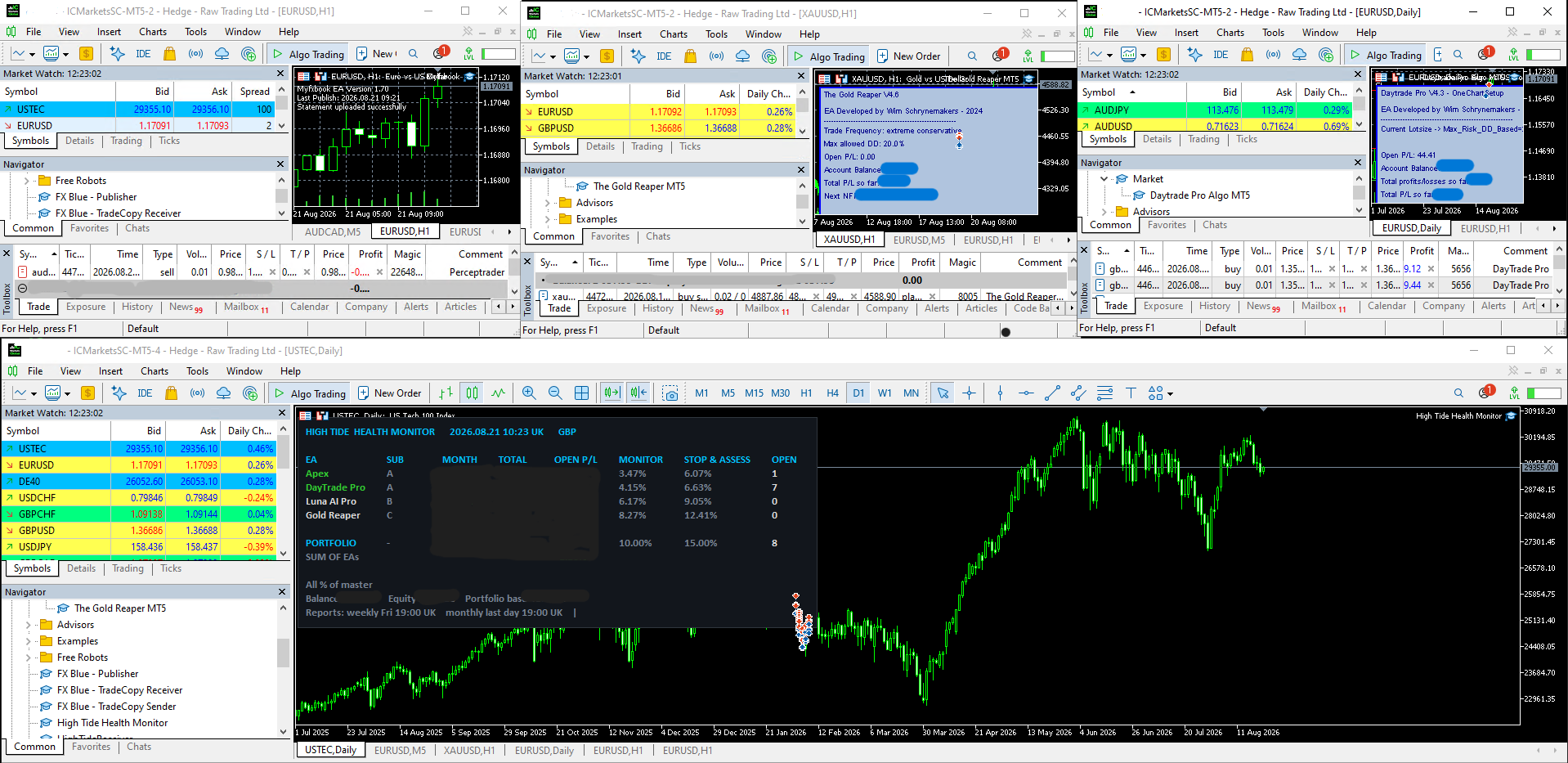Select the Equidistant Channel drawing tool
The image size is (1568, 763).
click(1078, 393)
